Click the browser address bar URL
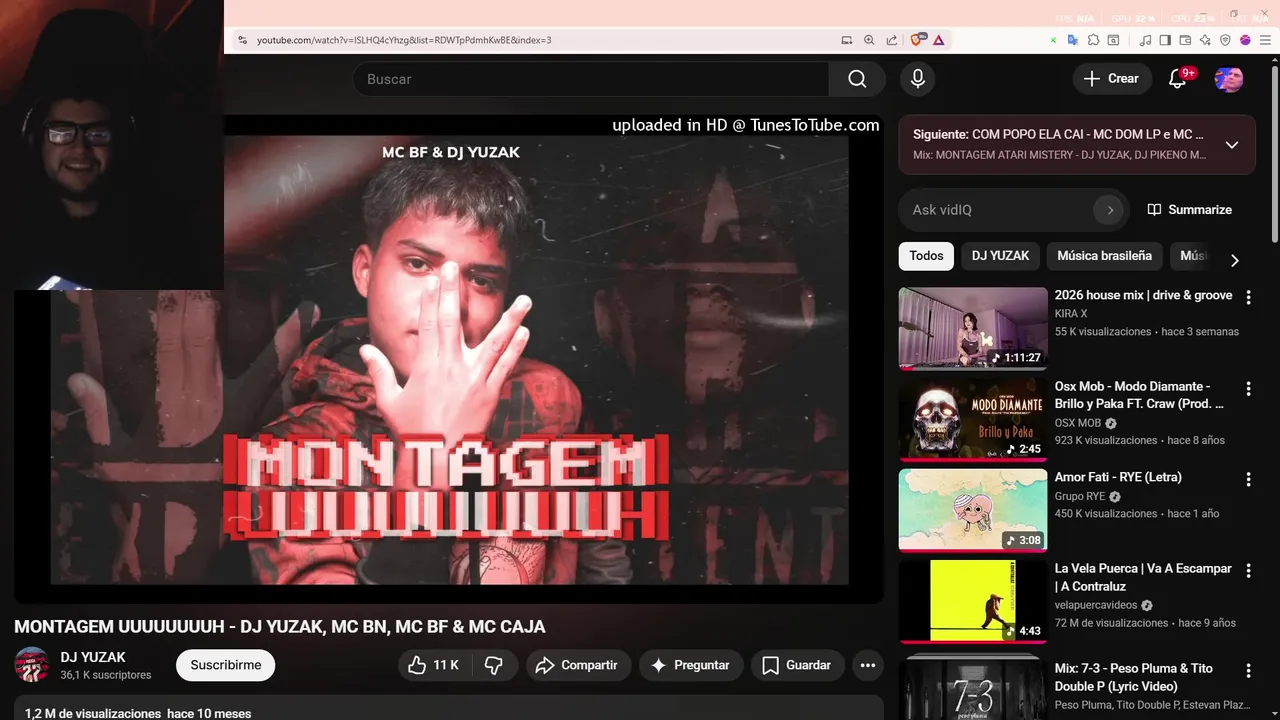The height and width of the screenshot is (720, 1280). click(404, 40)
